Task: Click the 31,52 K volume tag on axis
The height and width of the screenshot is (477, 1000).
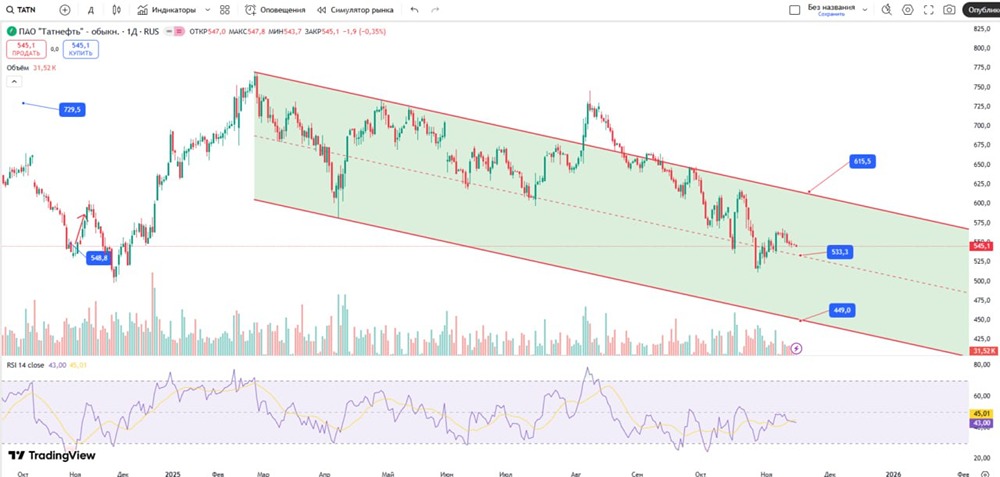Action: [x=981, y=351]
